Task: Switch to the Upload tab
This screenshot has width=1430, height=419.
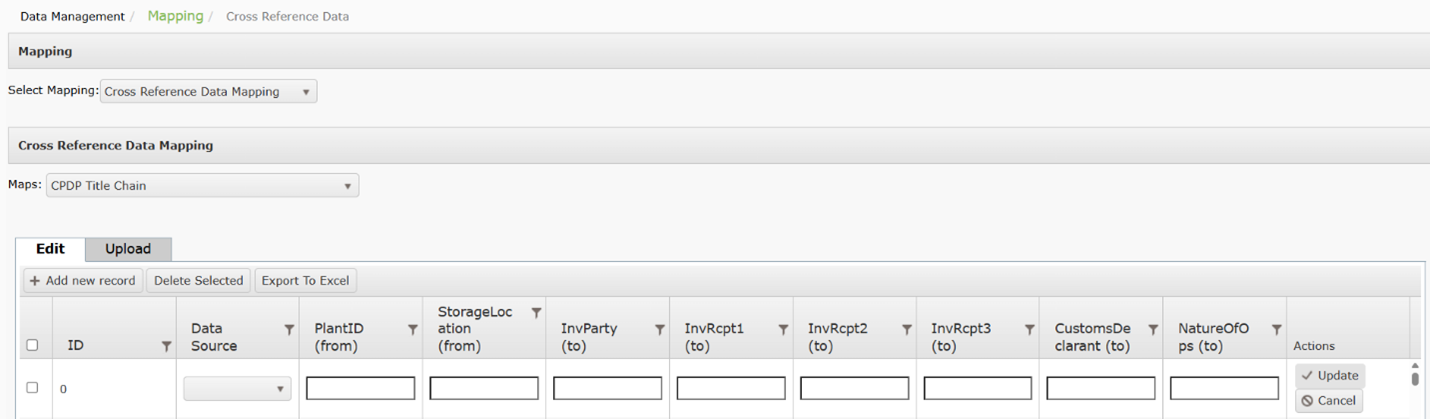Action: click(x=128, y=249)
